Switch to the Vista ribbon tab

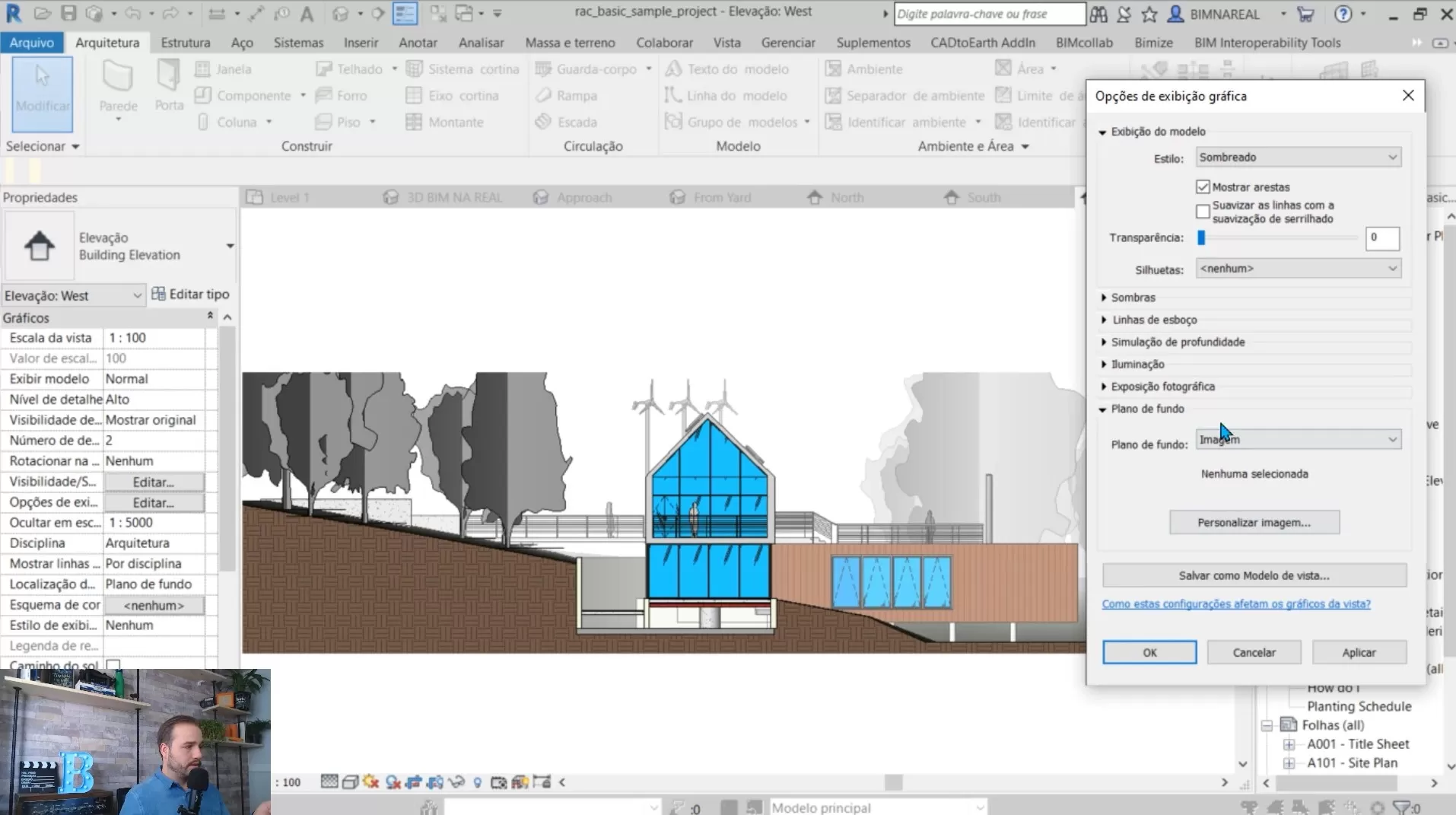(x=726, y=43)
